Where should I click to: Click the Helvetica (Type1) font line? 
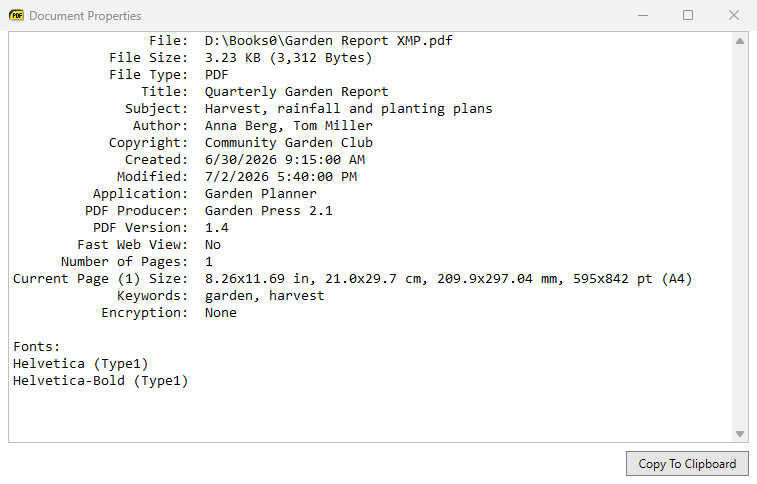(x=81, y=364)
